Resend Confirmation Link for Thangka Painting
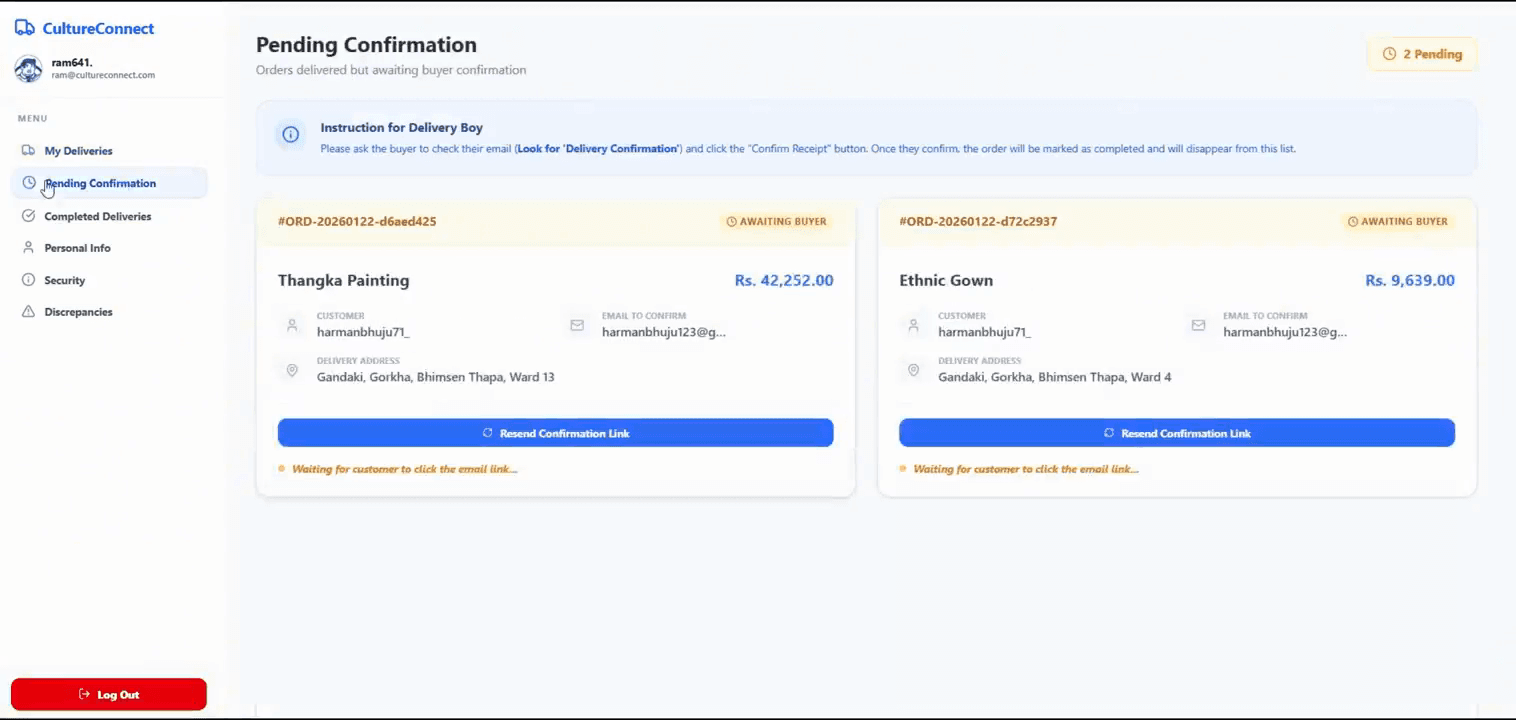 point(555,433)
